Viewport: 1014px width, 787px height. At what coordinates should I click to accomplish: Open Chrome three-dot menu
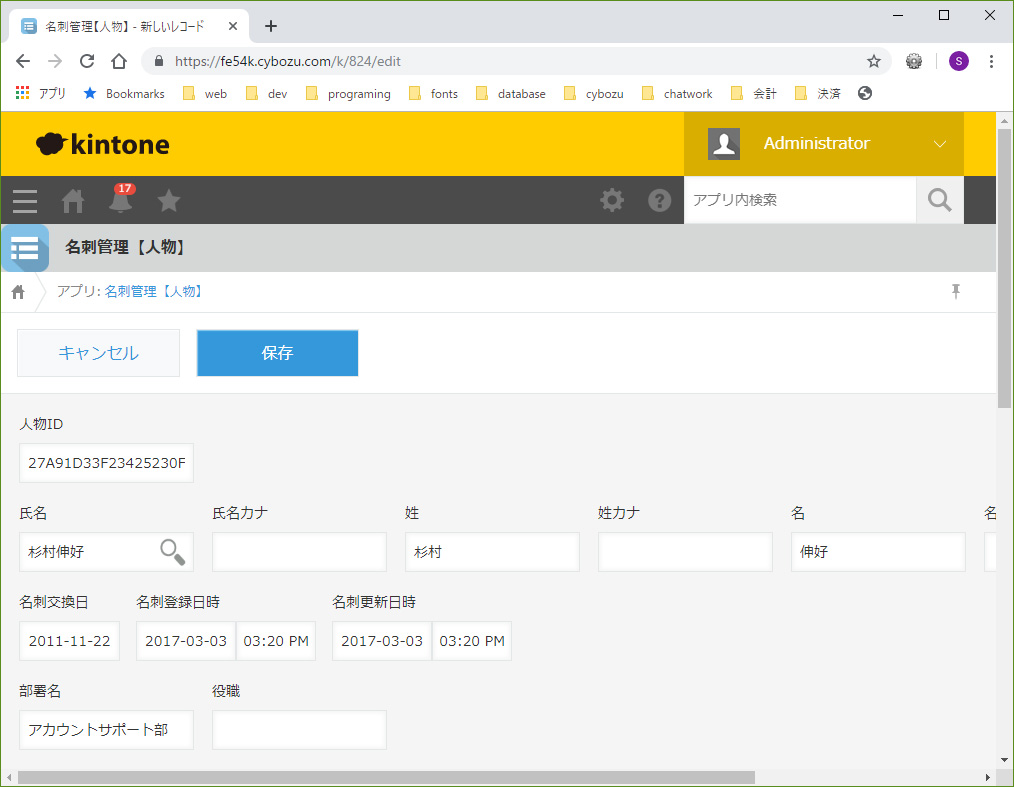coord(991,61)
